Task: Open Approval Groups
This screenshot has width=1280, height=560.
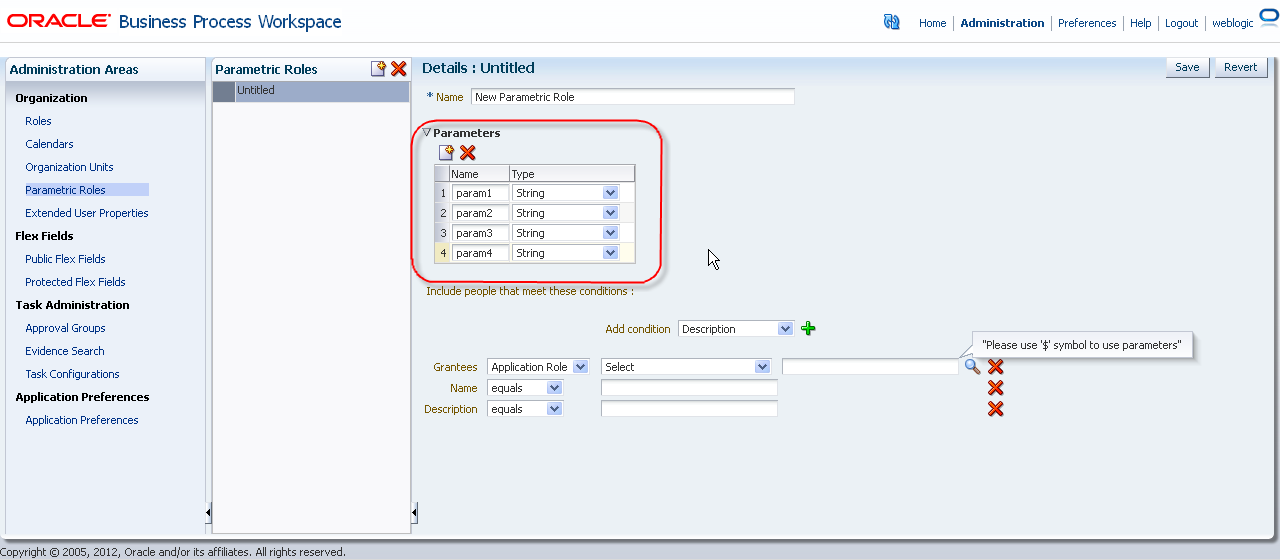Action: (65, 328)
